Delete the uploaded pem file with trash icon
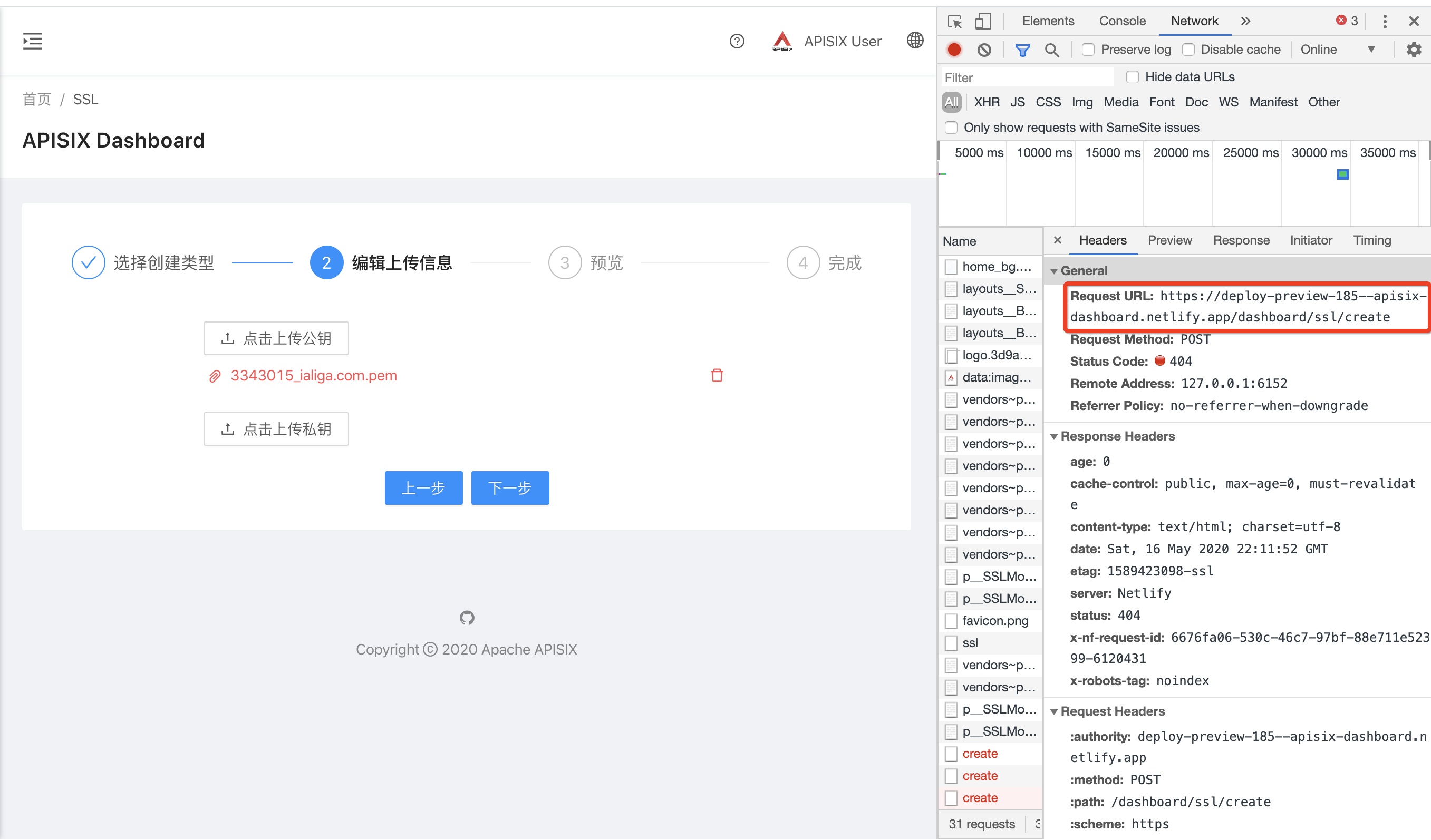The height and width of the screenshot is (840, 1431). coord(717,375)
